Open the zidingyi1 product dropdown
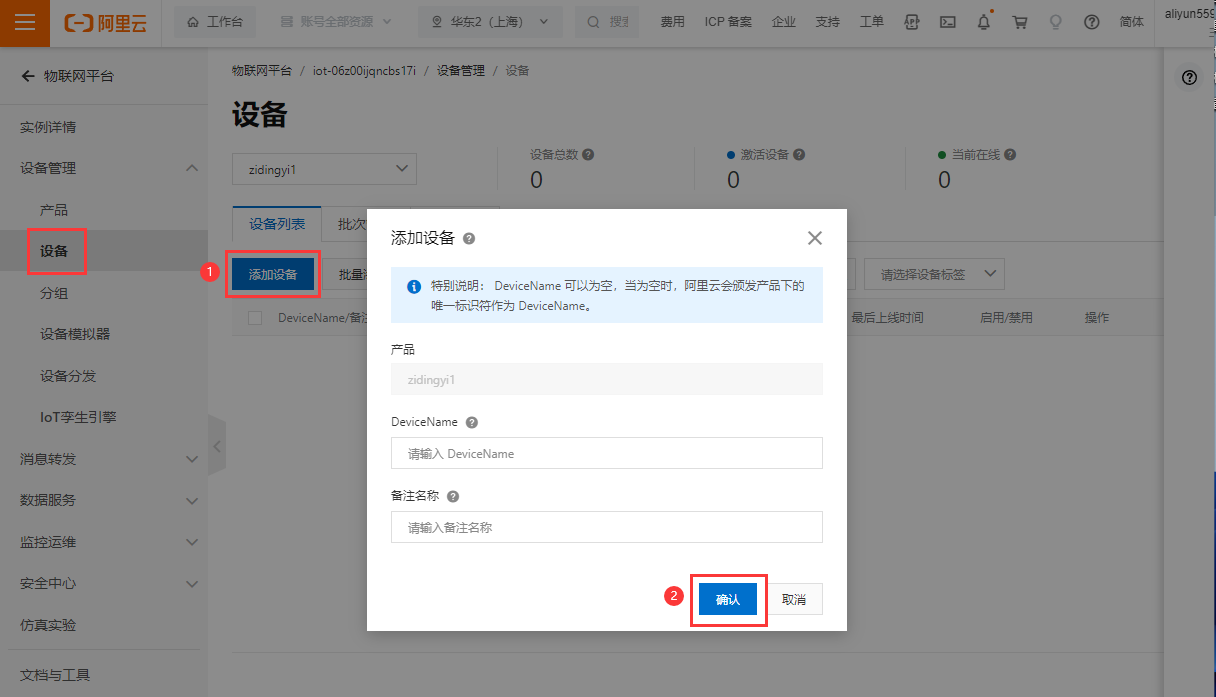1216x697 pixels. pos(324,169)
